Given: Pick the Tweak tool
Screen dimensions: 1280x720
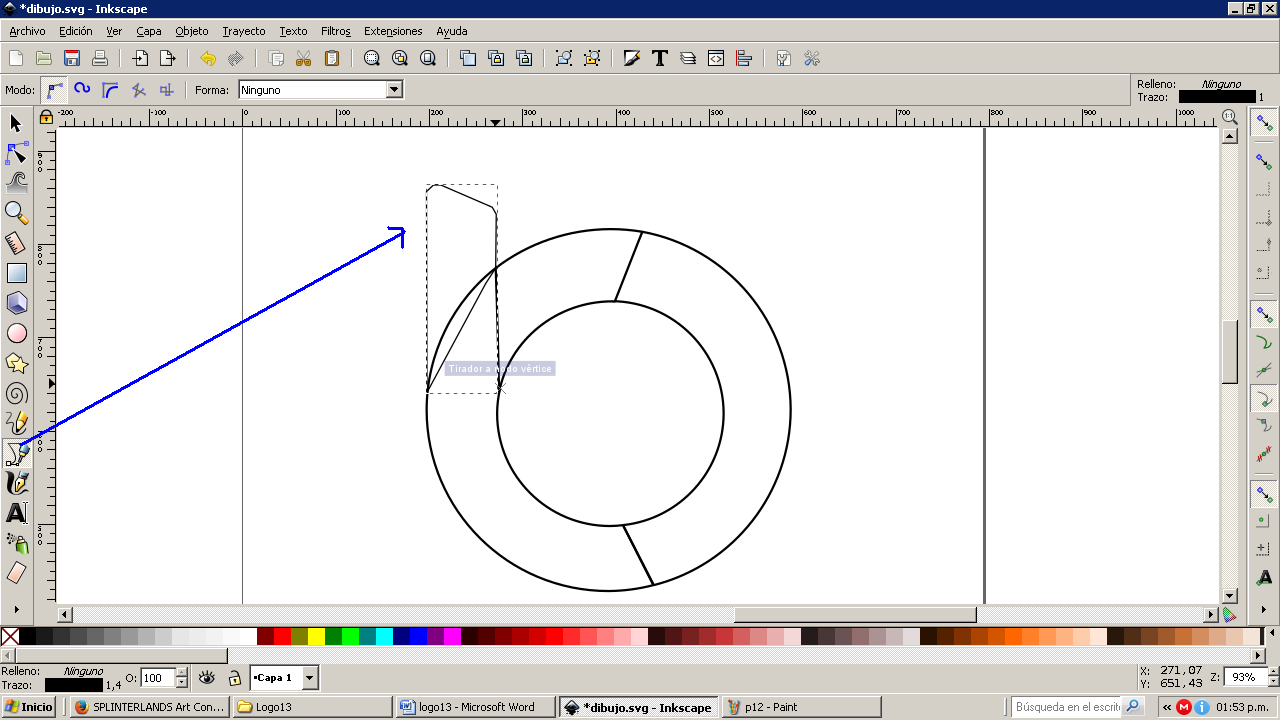Looking at the screenshot, I should tap(16, 183).
